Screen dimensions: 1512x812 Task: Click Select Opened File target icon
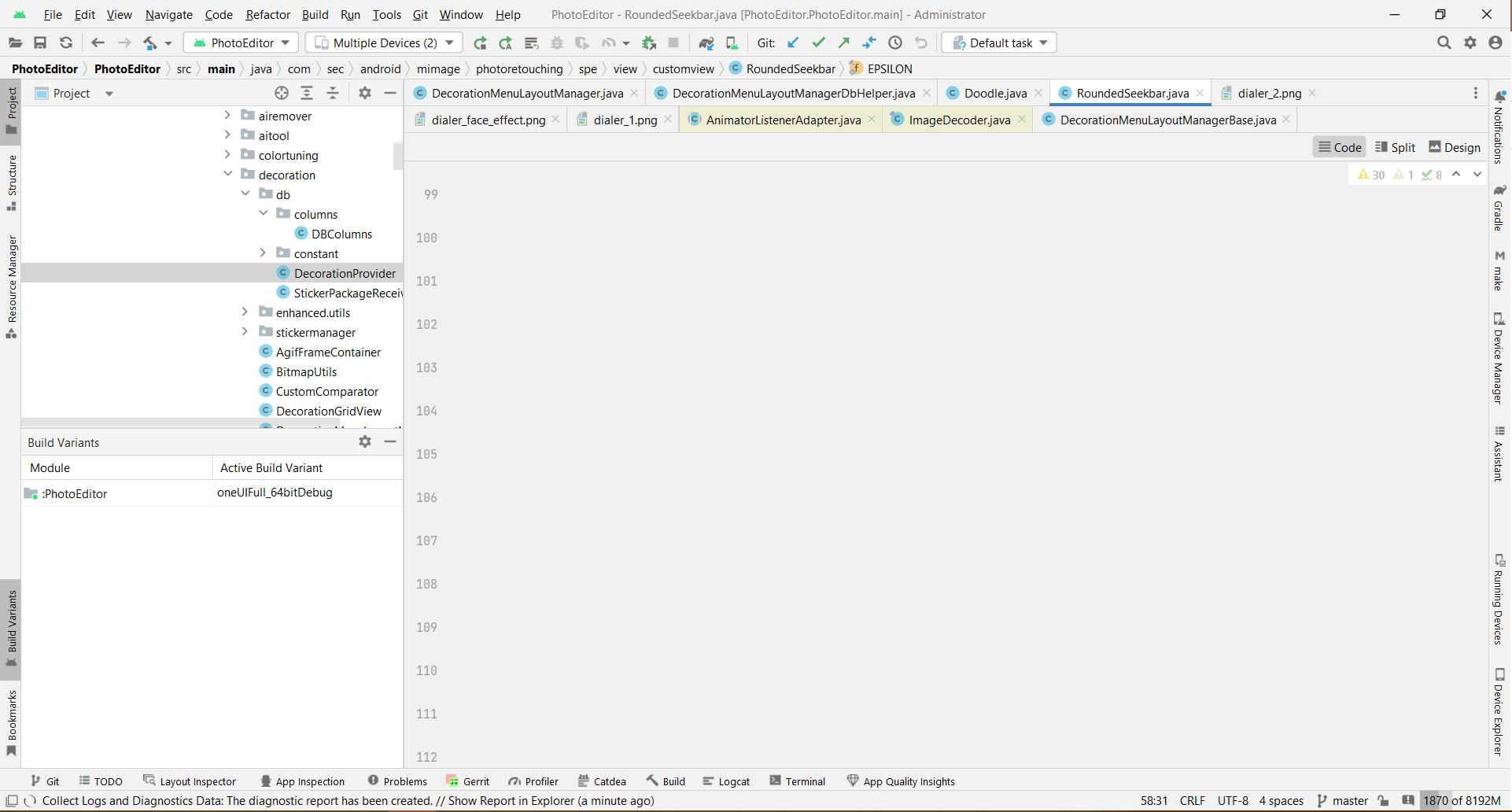click(x=281, y=93)
